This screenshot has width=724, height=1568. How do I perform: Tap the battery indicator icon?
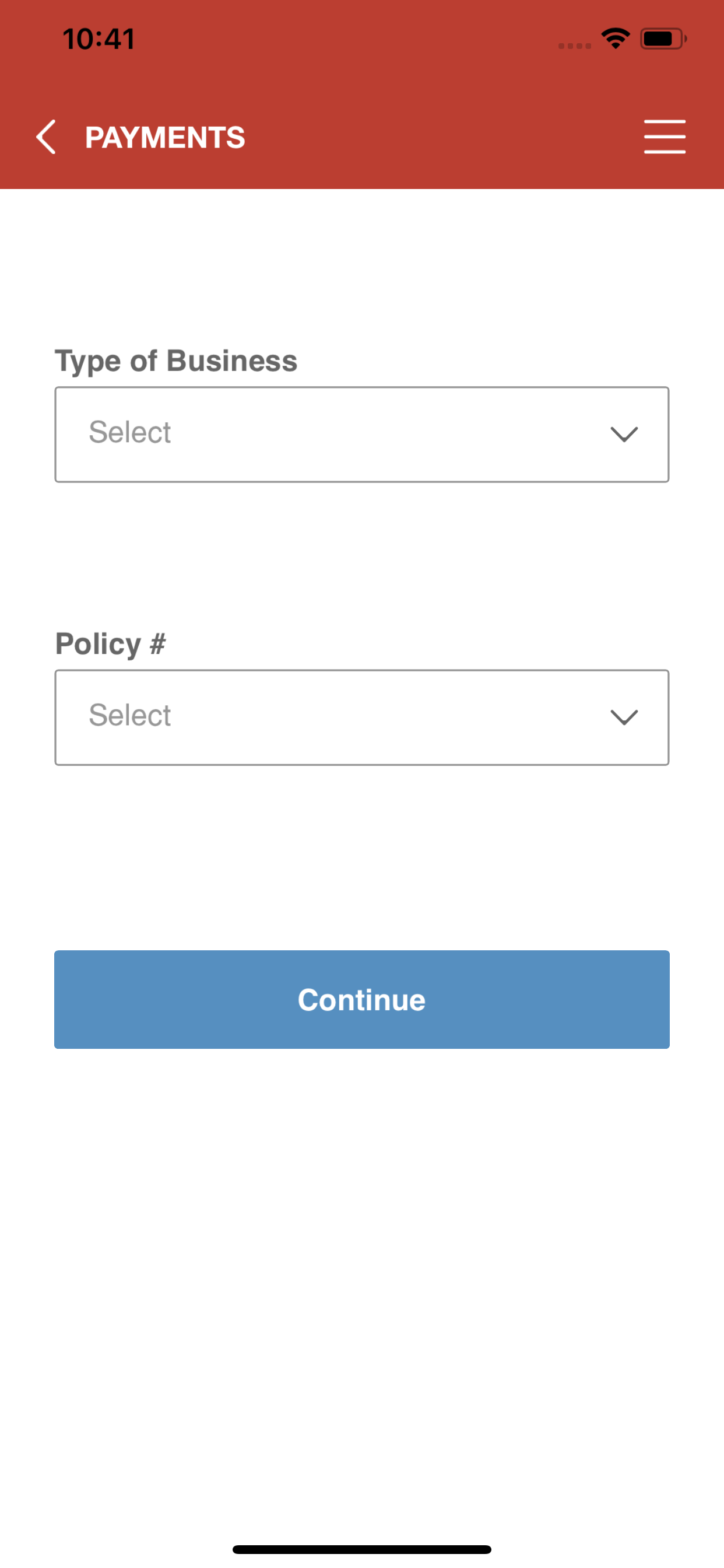point(663,39)
